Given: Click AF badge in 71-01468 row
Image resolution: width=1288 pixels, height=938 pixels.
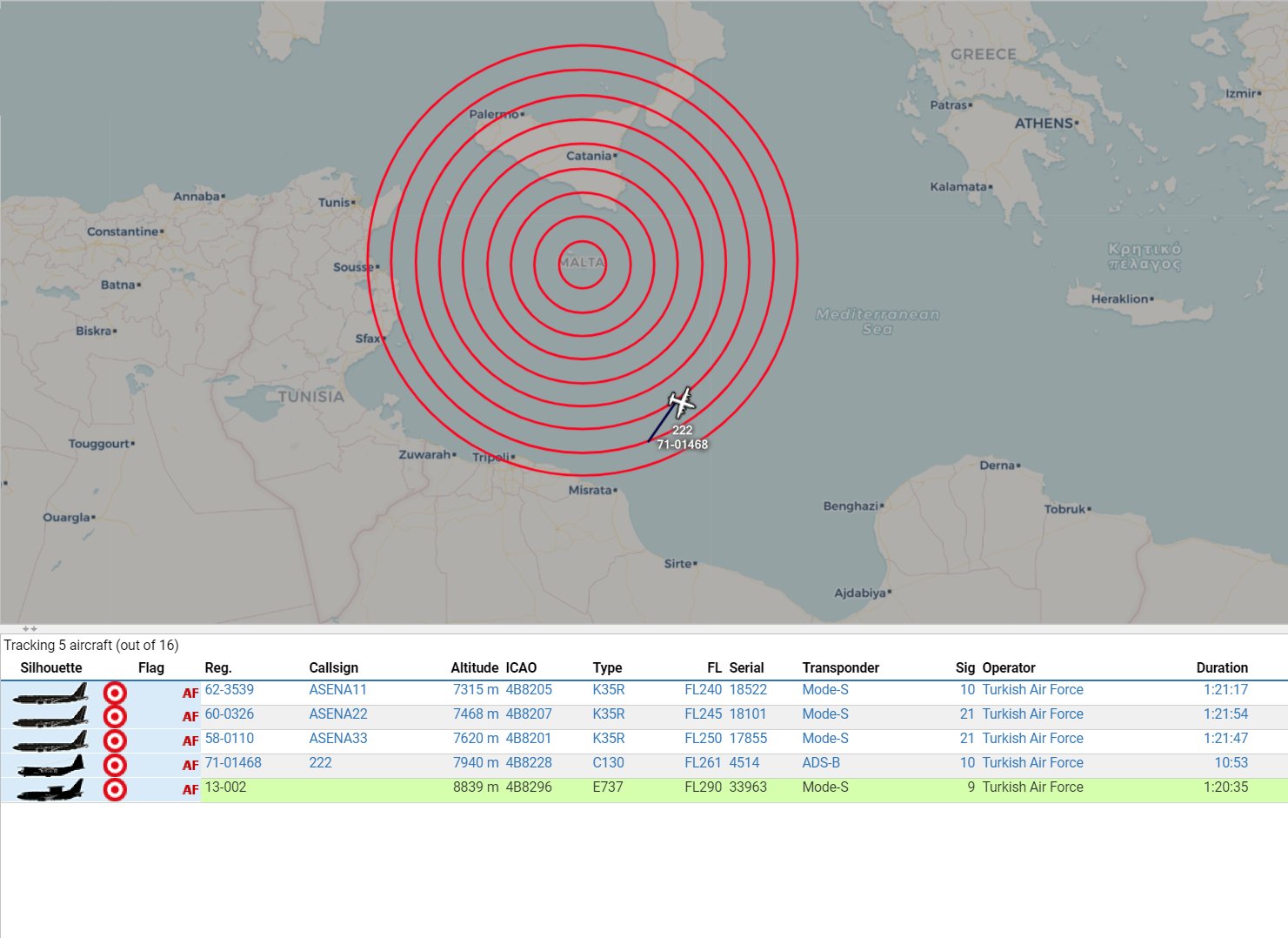Looking at the screenshot, I should pyautogui.click(x=190, y=766).
